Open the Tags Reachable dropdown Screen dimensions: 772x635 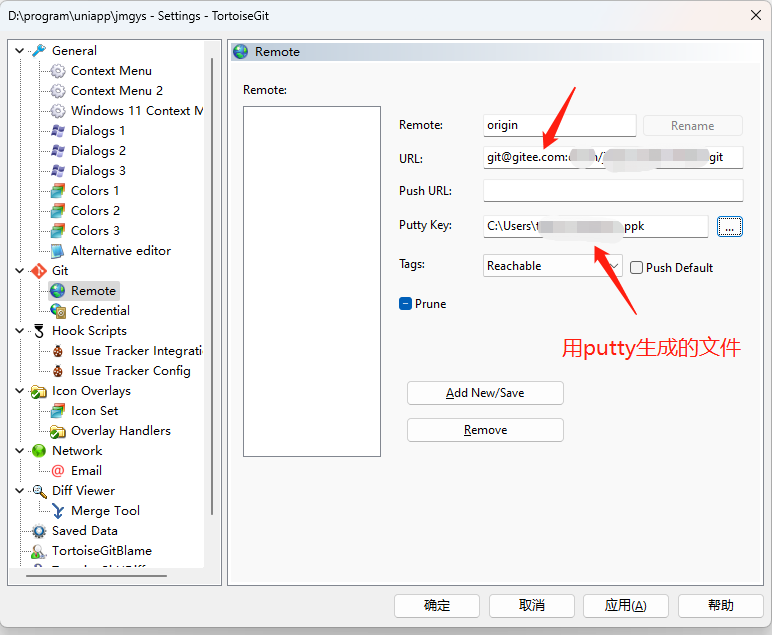click(552, 266)
